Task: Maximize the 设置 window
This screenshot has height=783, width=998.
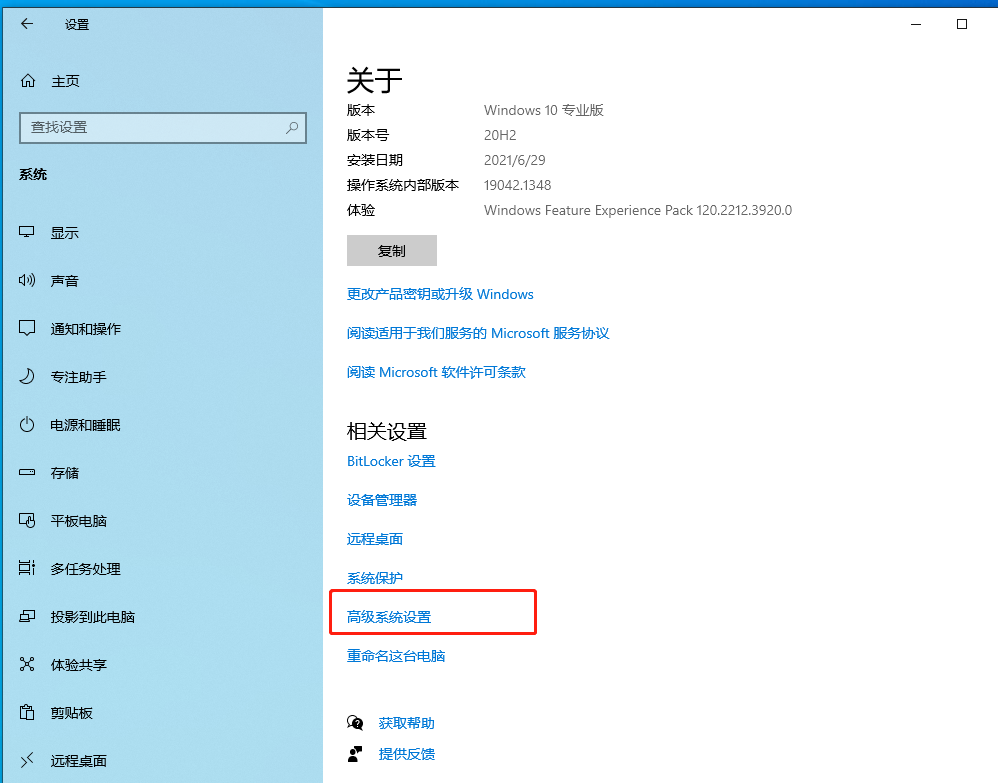Action: point(962,24)
